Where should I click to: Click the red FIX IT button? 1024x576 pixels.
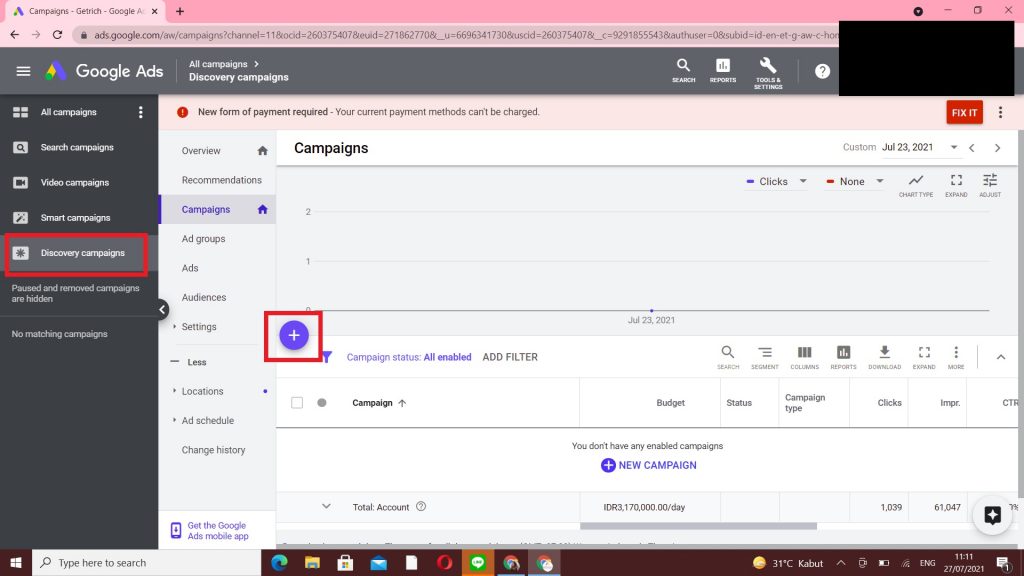(x=964, y=112)
